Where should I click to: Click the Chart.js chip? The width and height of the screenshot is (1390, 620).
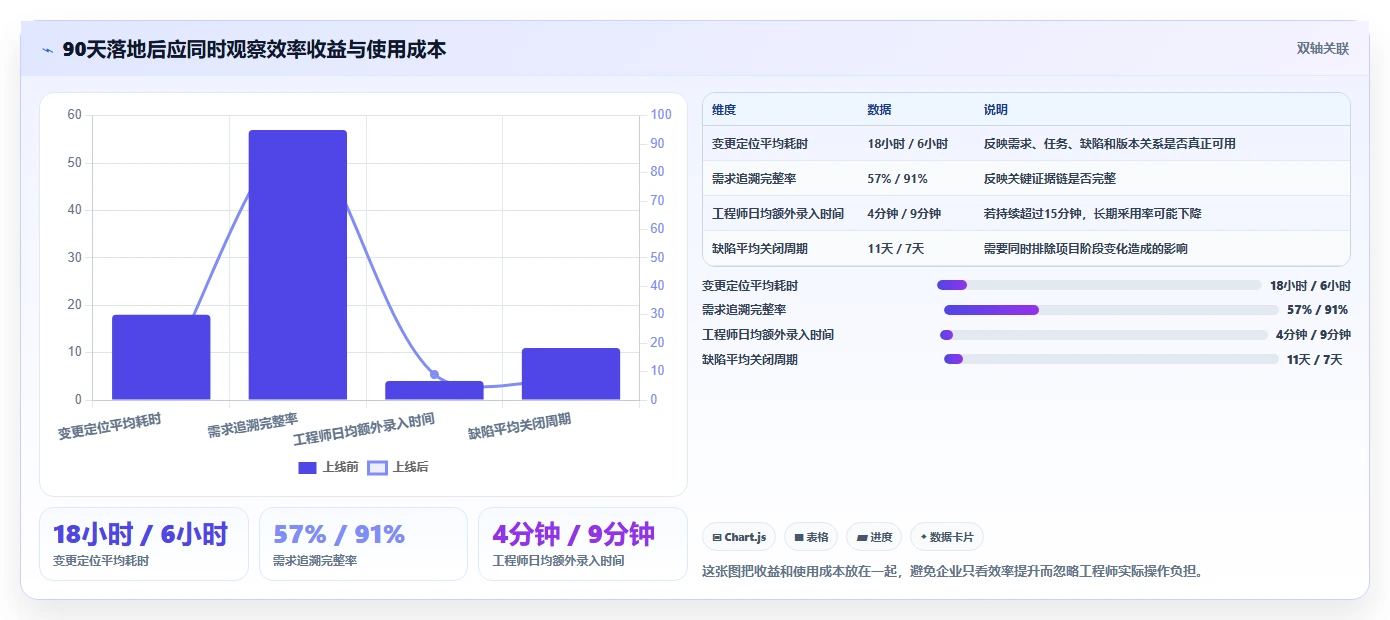click(739, 537)
